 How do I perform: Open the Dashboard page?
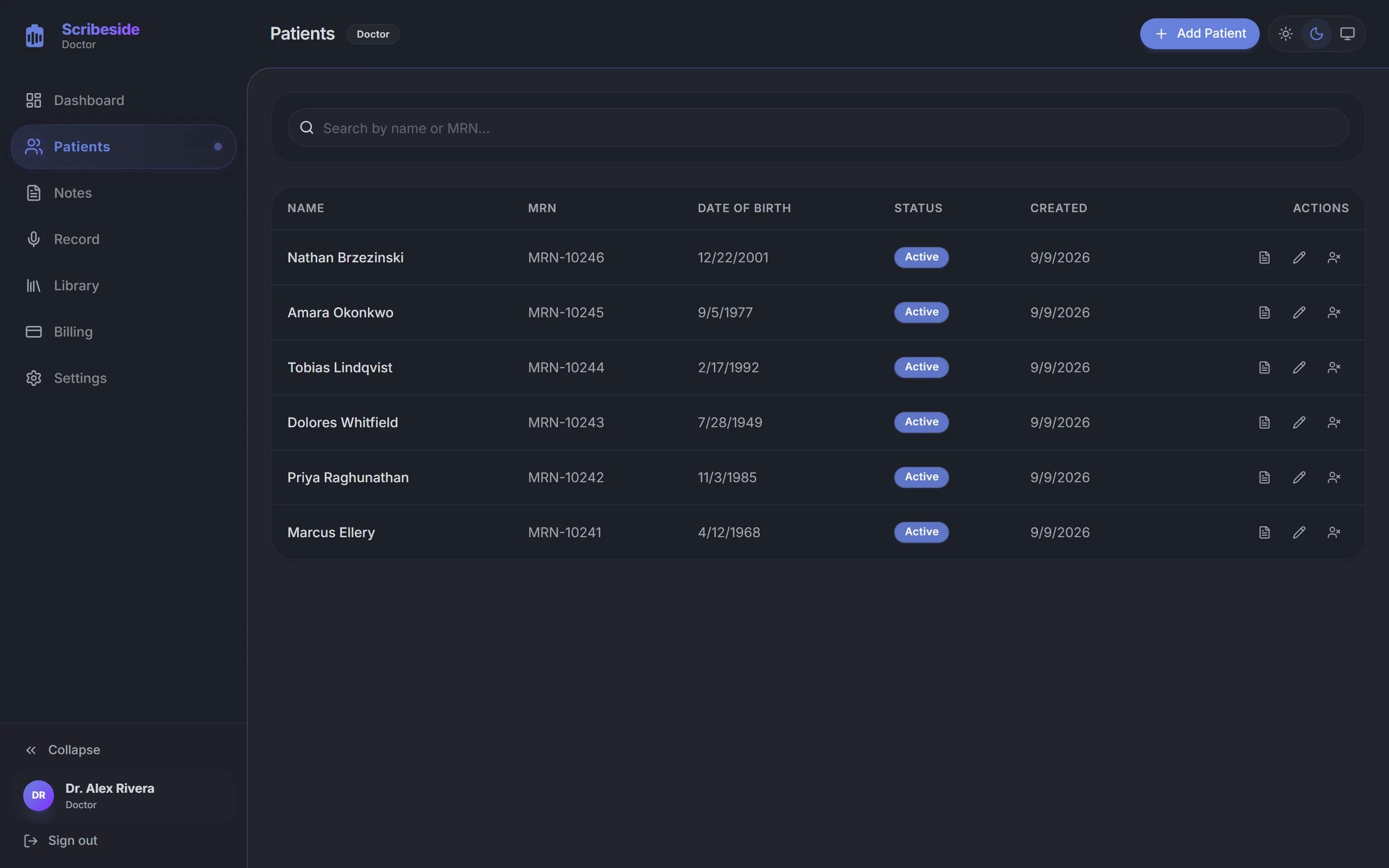coord(123,100)
